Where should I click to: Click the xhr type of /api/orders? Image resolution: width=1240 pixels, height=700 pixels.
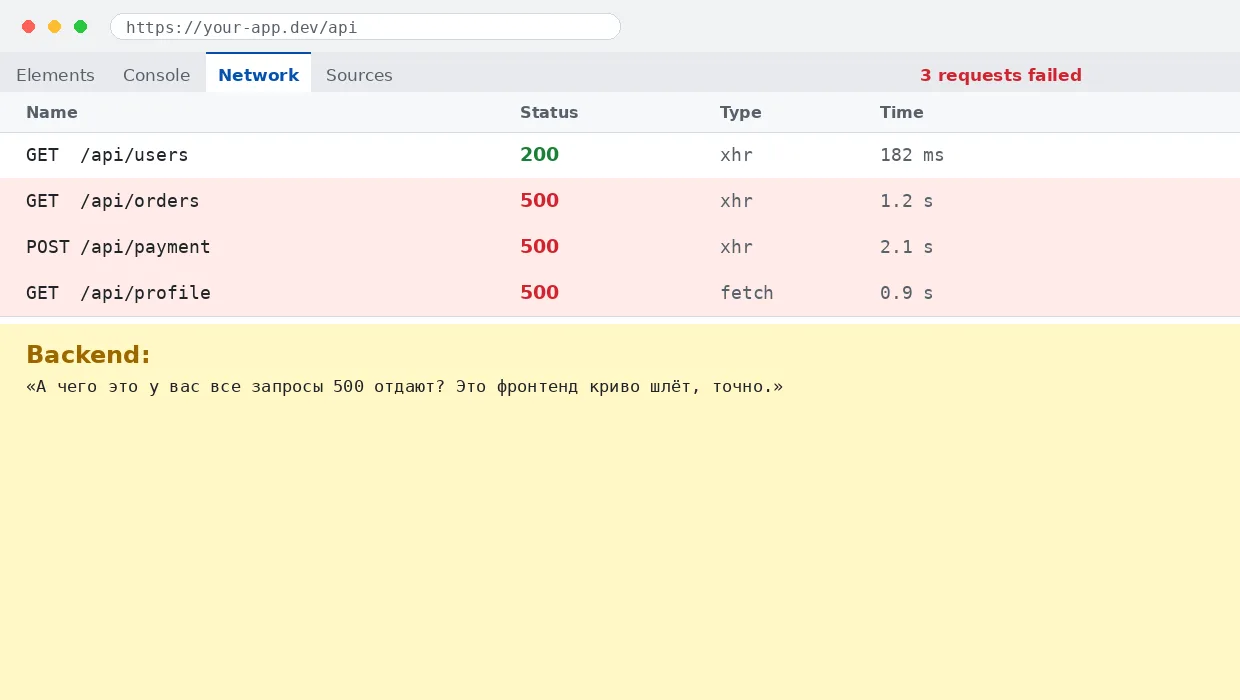[x=737, y=201]
